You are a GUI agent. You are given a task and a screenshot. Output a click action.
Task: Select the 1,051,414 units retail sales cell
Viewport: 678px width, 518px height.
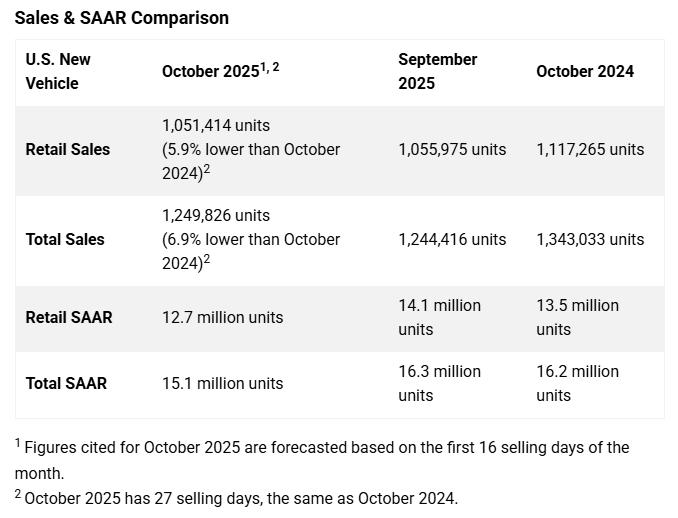pyautogui.click(x=250, y=149)
